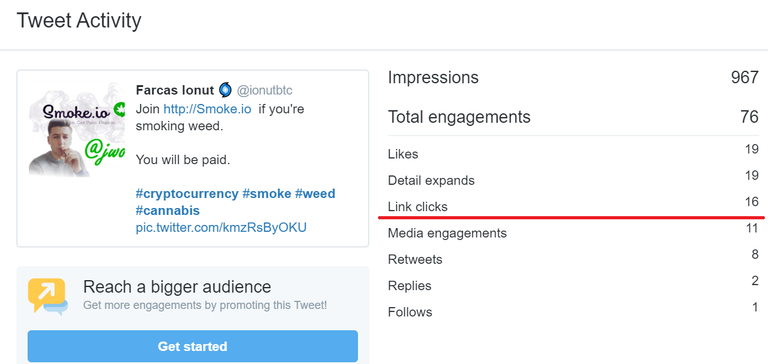768x364 pixels.
Task: Click the Get started button
Action: pyautogui.click(x=192, y=346)
